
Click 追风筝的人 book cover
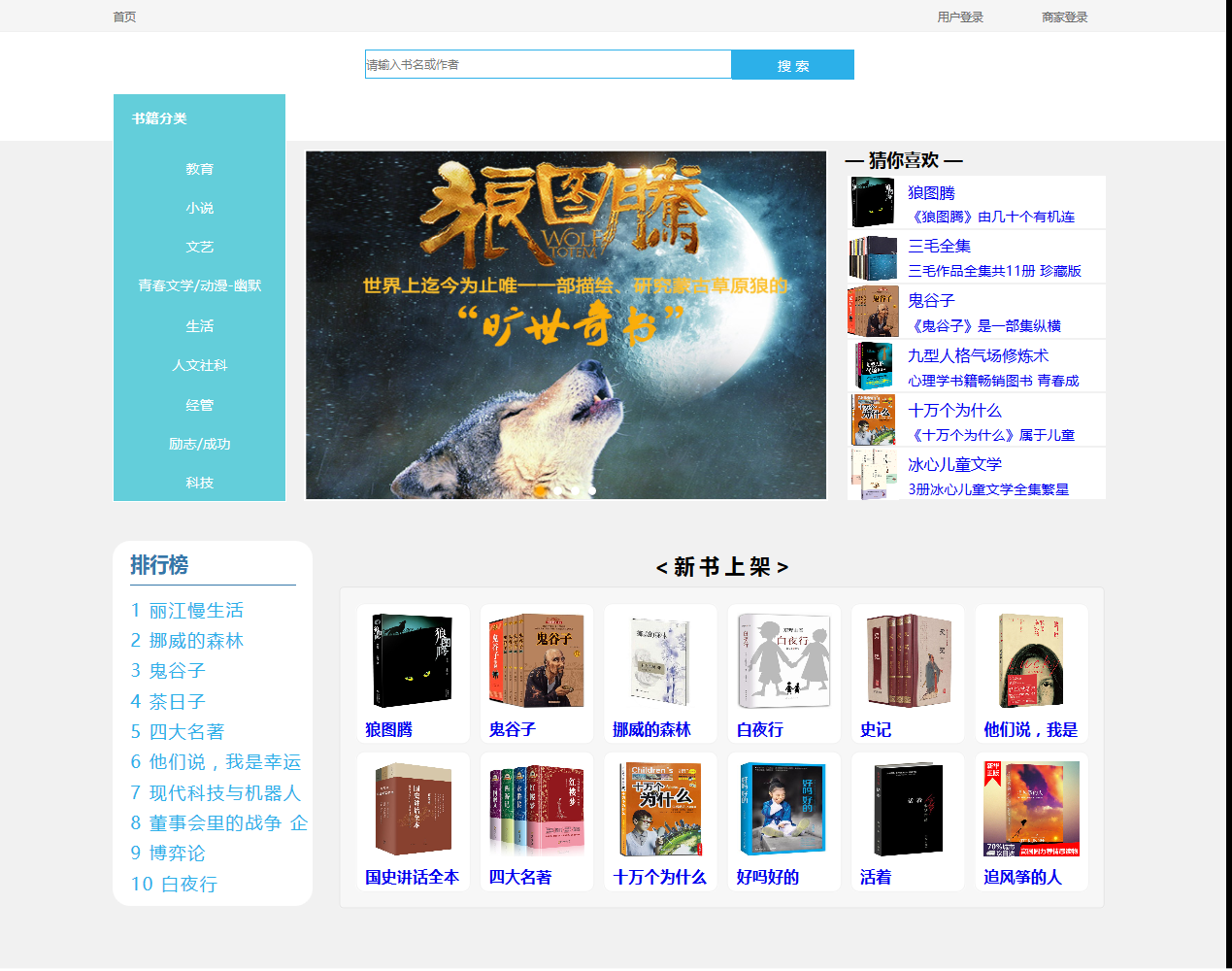1031,809
